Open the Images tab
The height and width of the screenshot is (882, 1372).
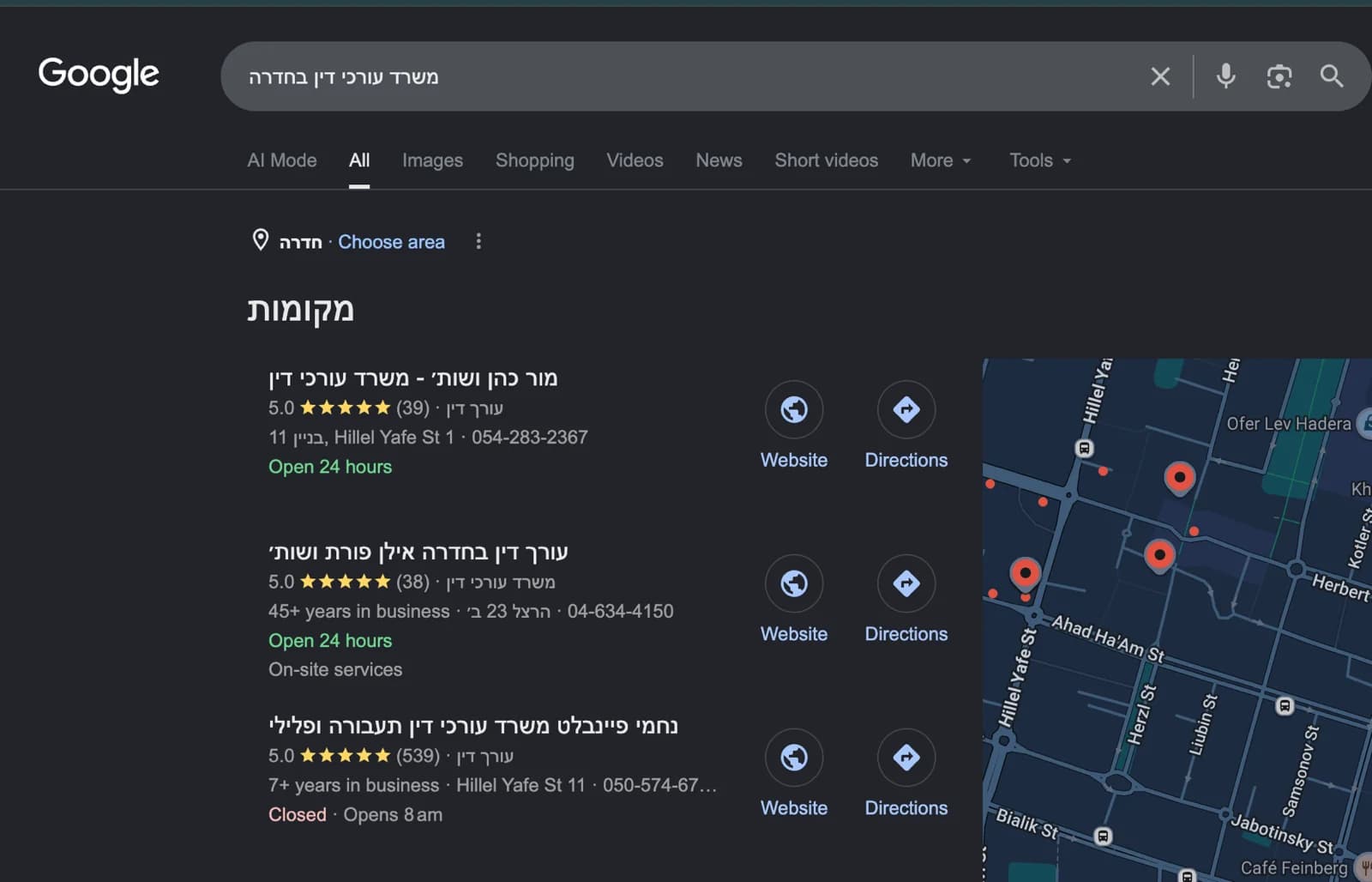click(432, 160)
